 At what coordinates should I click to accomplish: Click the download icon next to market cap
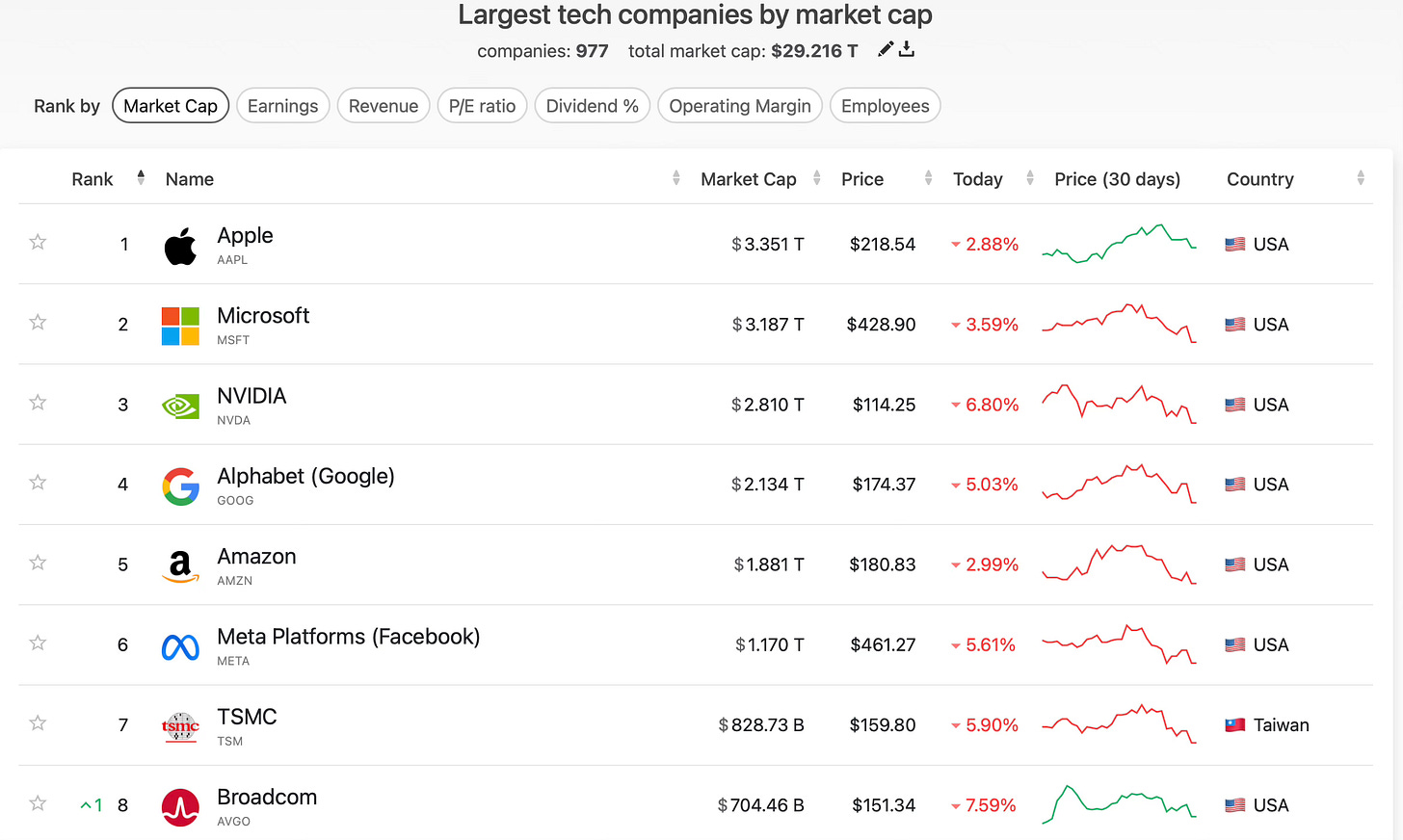pos(907,49)
